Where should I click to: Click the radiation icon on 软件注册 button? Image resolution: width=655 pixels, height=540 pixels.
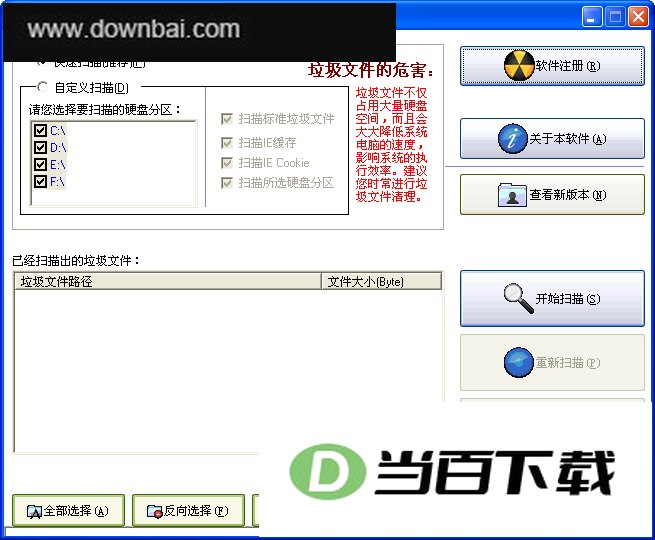[519, 66]
